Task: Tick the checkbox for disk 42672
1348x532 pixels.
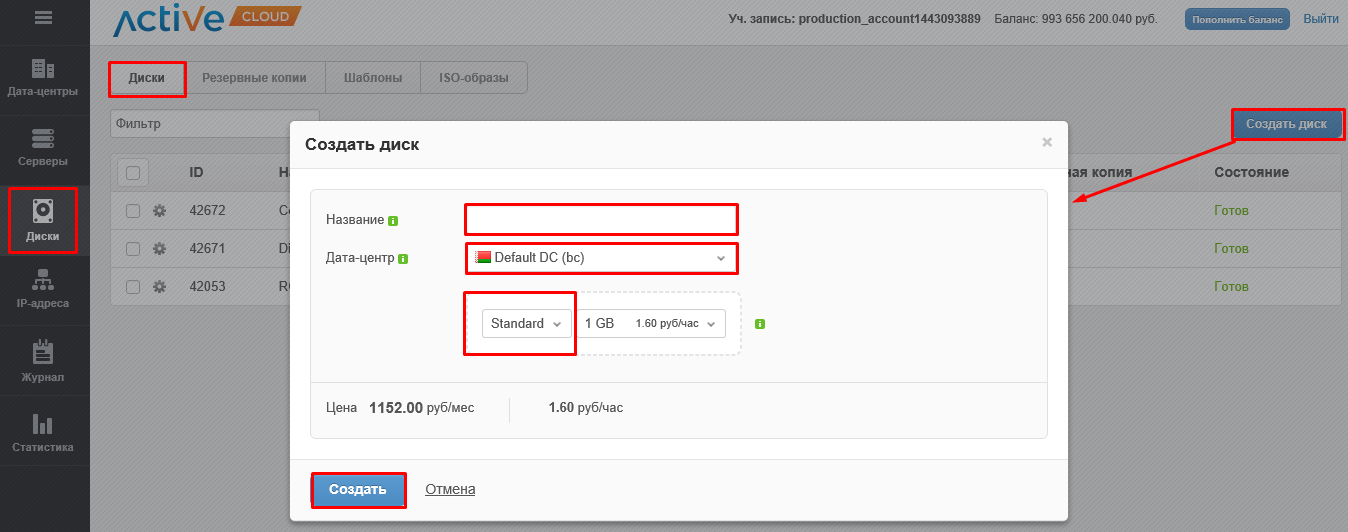Action: pyautogui.click(x=133, y=211)
